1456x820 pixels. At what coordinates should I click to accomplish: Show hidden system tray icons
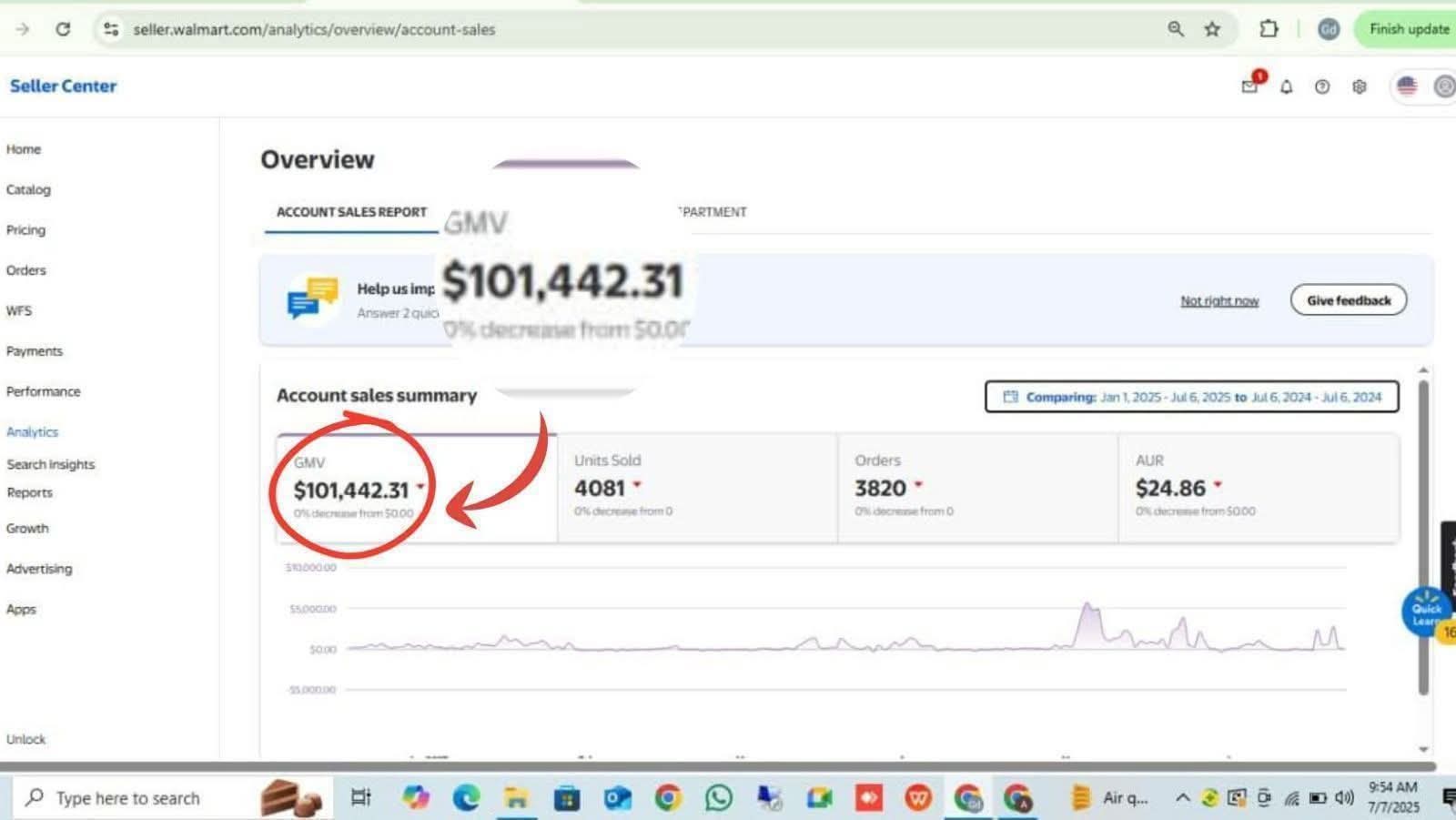pyautogui.click(x=1182, y=798)
